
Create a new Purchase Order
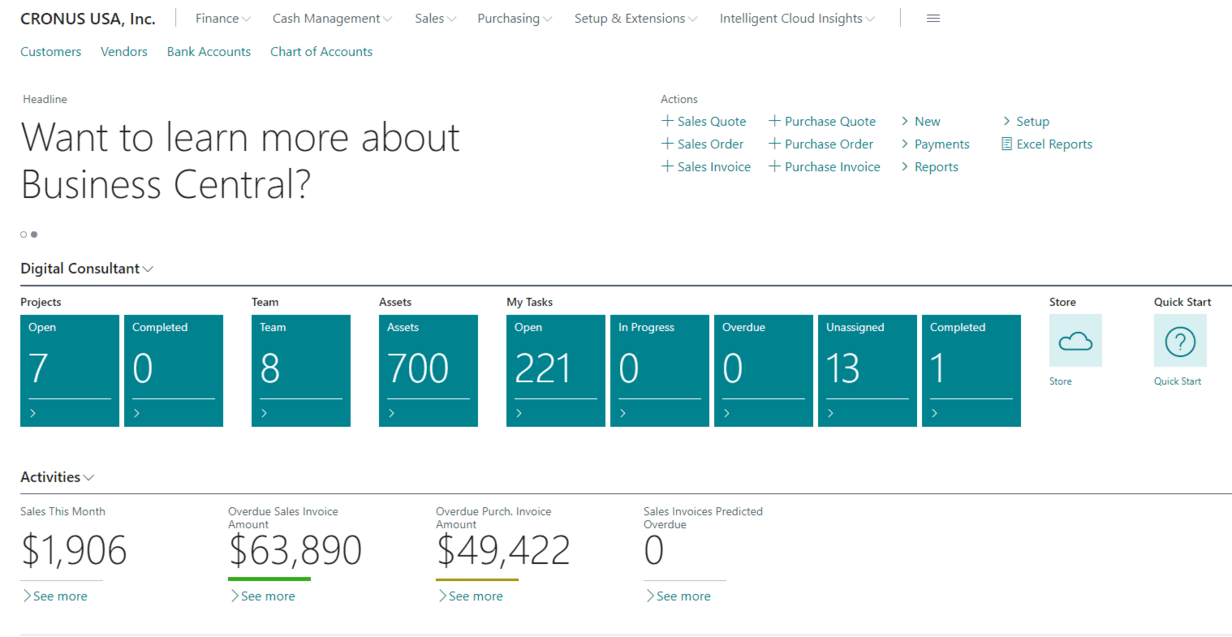(x=821, y=144)
